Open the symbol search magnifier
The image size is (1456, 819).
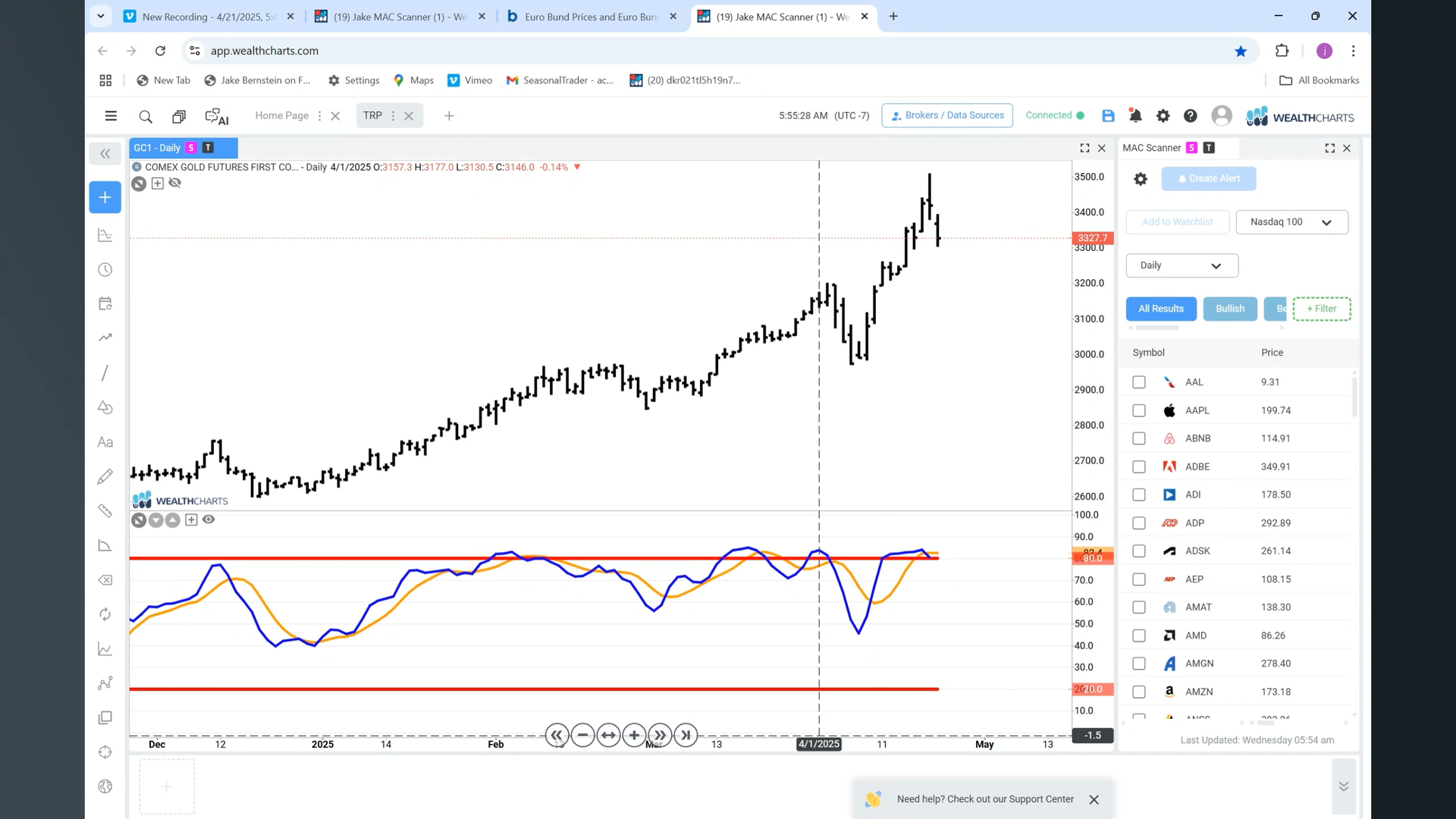pyautogui.click(x=146, y=116)
